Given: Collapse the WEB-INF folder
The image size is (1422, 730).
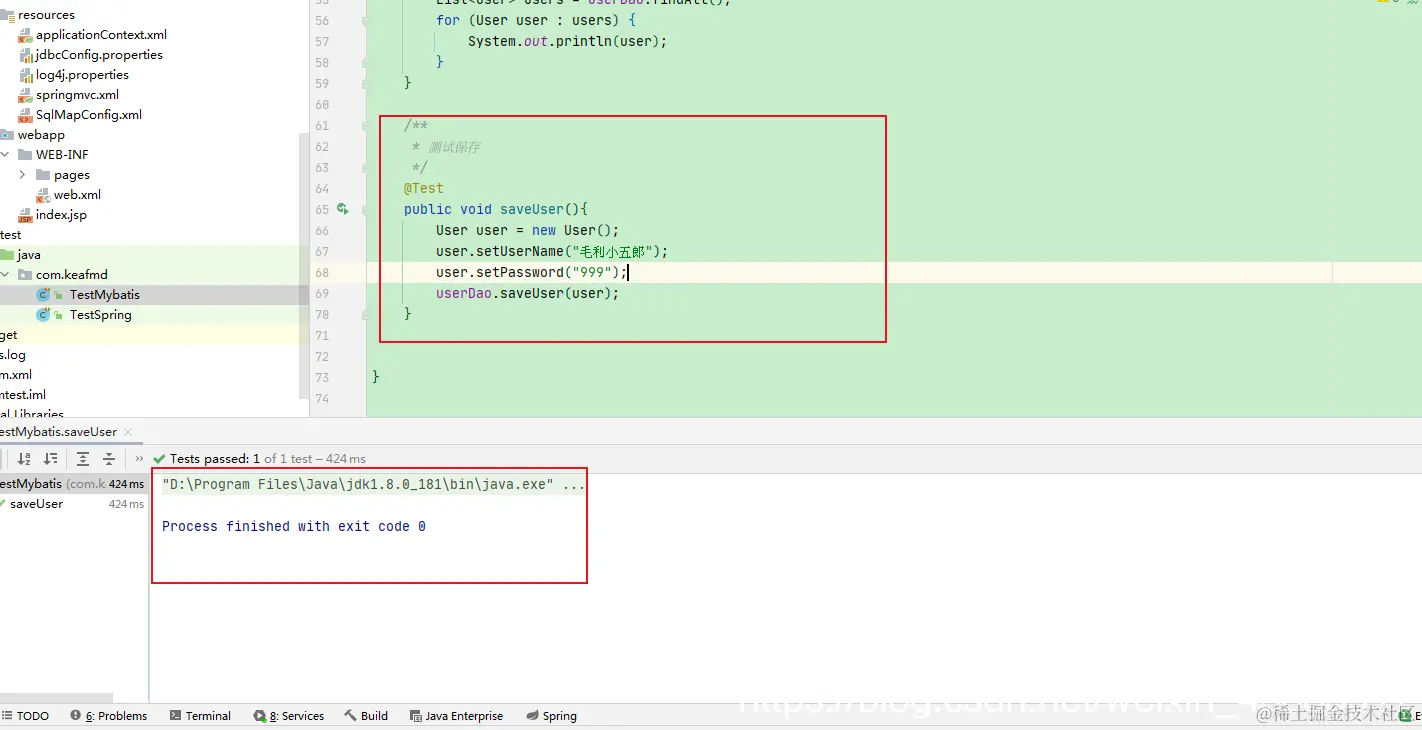Looking at the screenshot, I should click(5, 155).
